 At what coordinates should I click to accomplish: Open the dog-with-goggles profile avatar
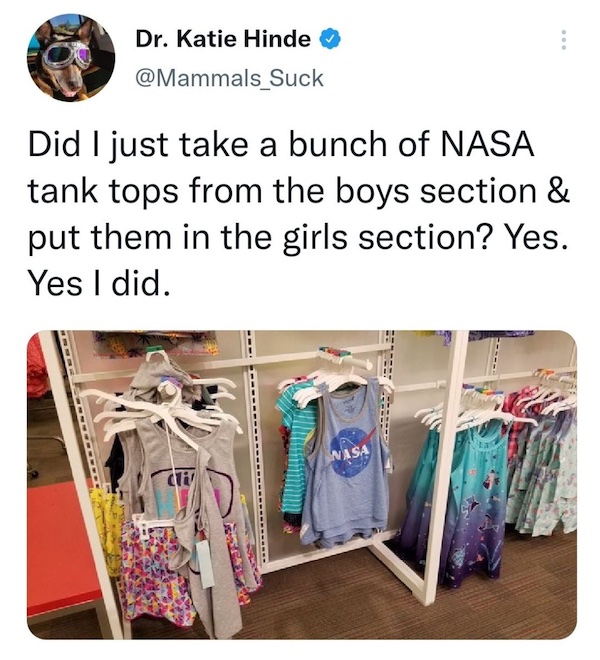(x=71, y=58)
